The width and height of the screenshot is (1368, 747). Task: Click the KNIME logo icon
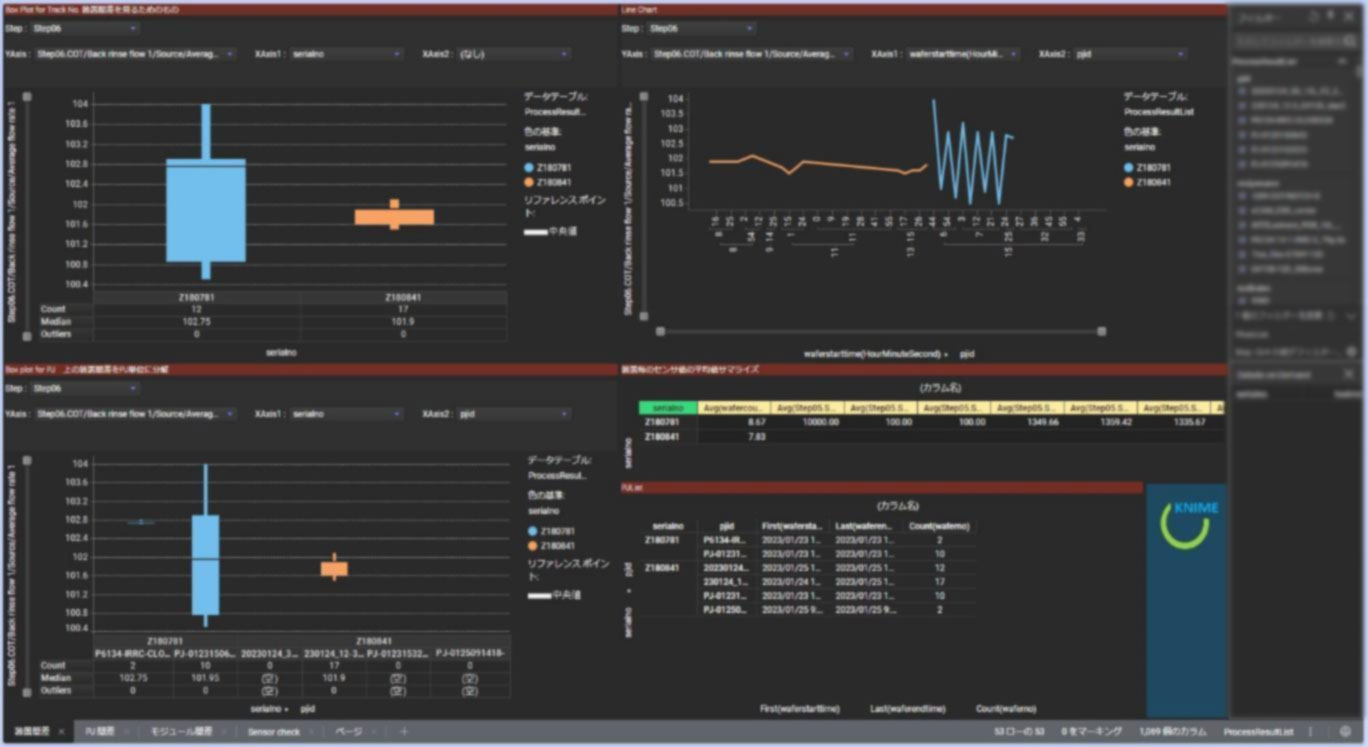click(1185, 523)
